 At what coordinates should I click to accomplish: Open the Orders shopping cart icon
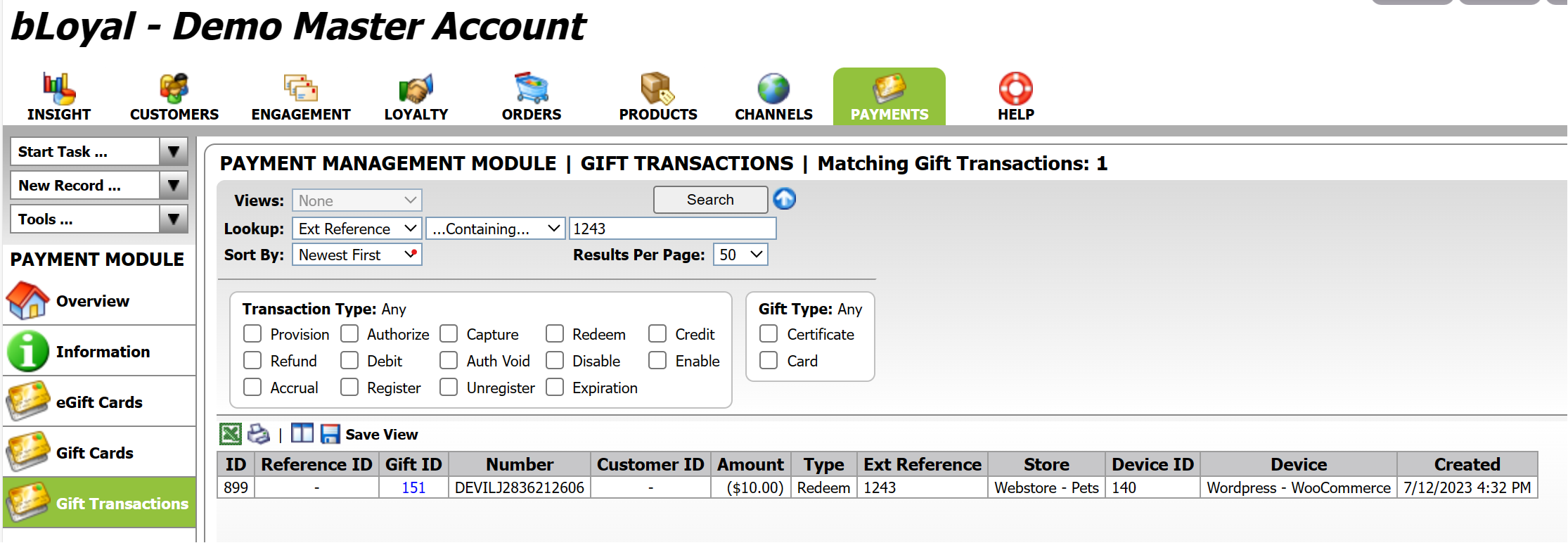point(532,89)
